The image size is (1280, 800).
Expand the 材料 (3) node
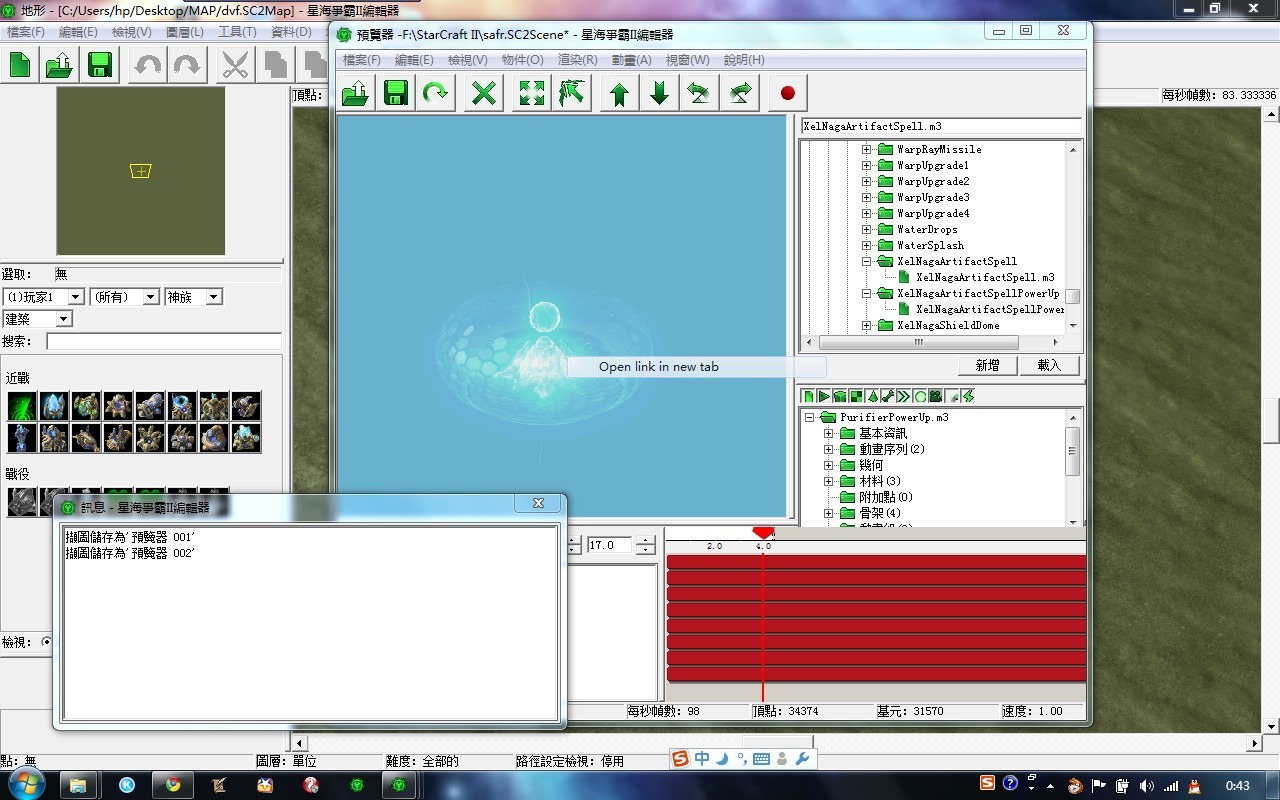[x=828, y=481]
